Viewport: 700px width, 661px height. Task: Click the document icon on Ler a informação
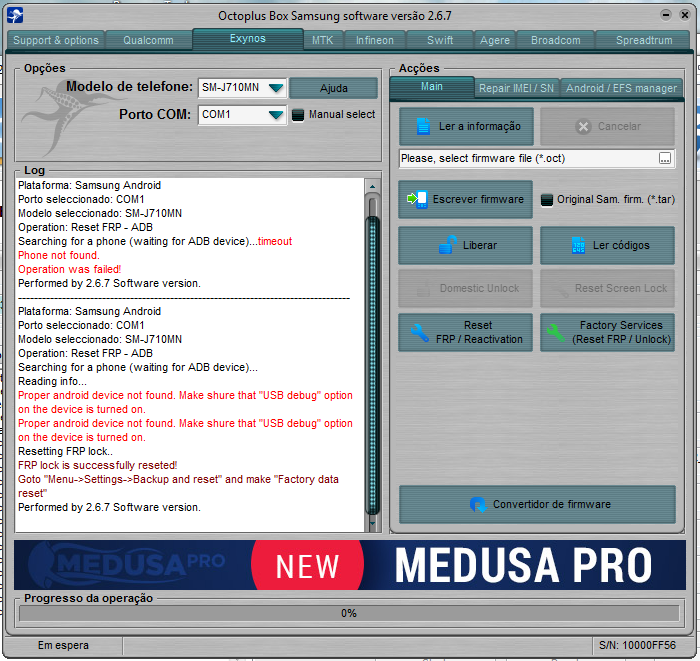(423, 126)
